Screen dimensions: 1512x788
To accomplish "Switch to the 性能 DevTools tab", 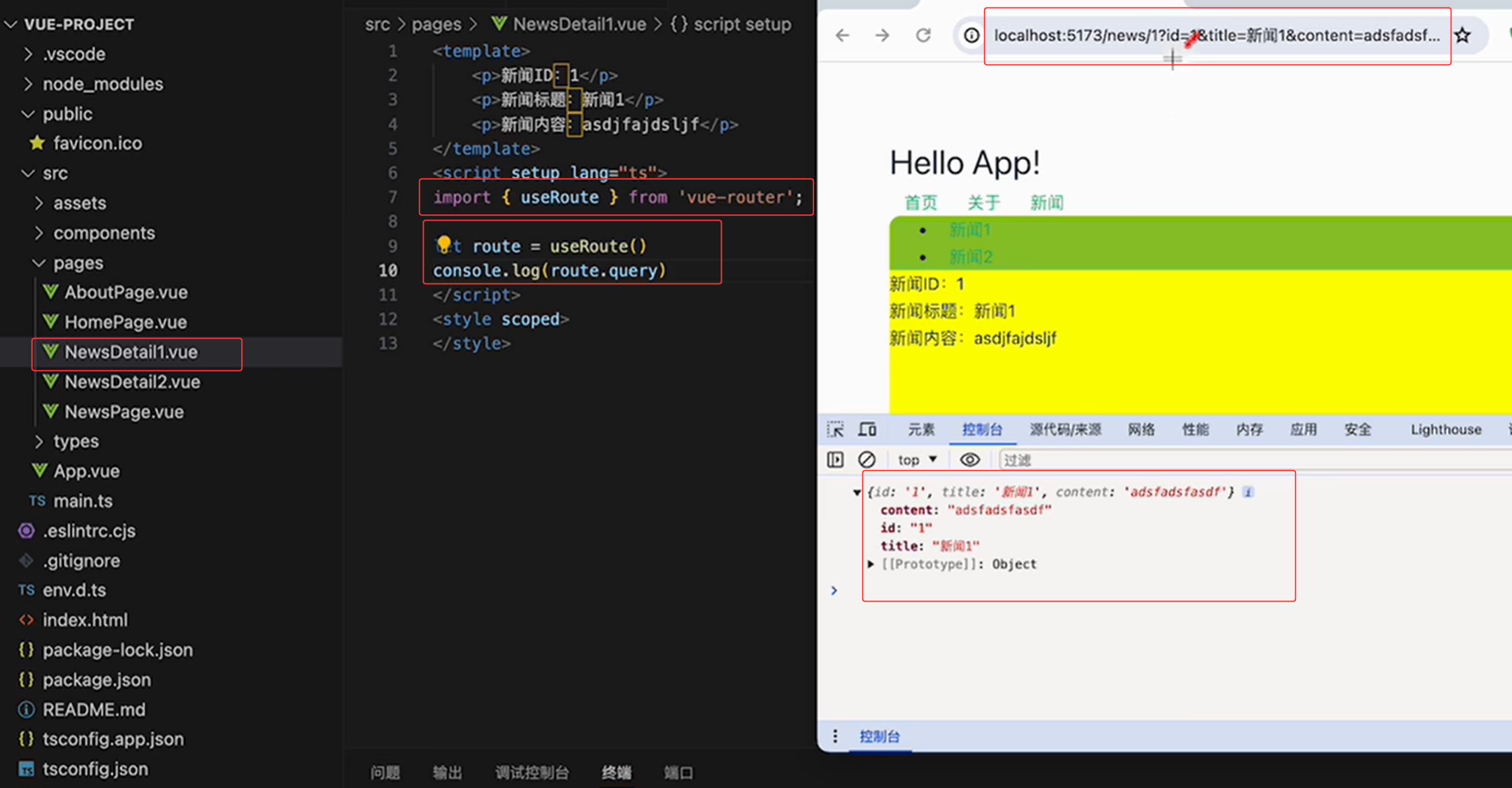I will tap(1196, 429).
